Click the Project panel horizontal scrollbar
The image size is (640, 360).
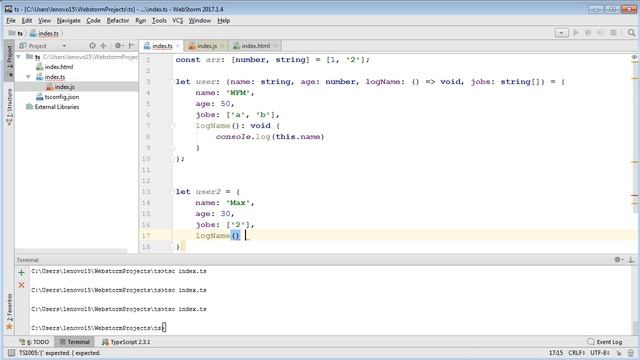[x=71, y=251]
